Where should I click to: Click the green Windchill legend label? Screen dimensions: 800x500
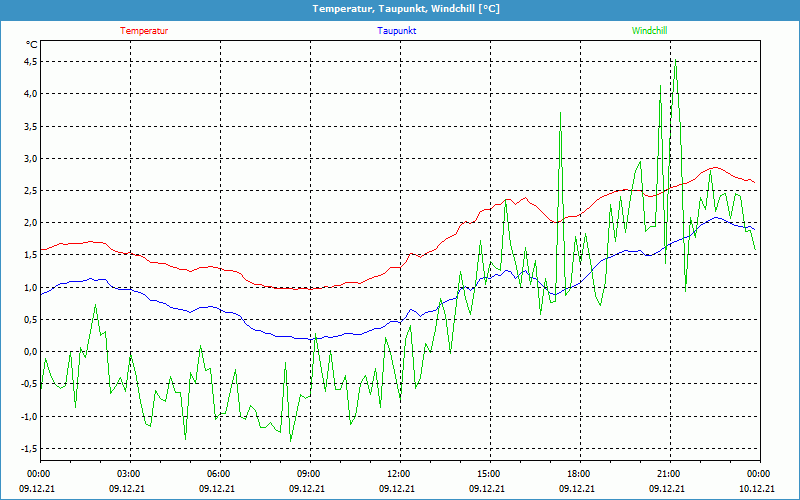[x=649, y=31]
